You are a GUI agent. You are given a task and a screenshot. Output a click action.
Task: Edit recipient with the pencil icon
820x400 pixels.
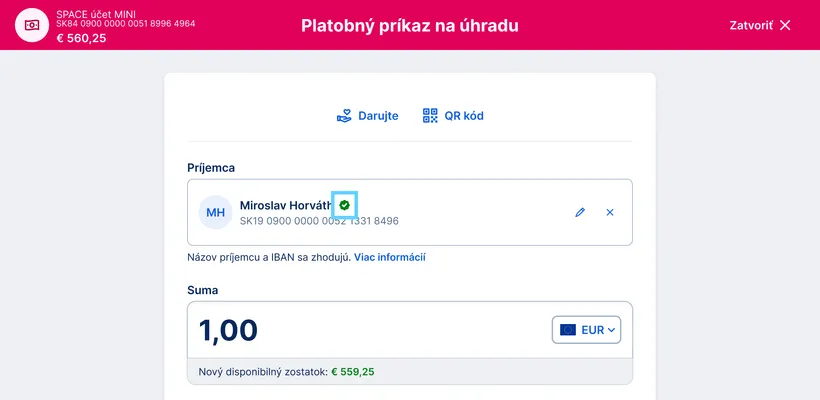pos(580,212)
